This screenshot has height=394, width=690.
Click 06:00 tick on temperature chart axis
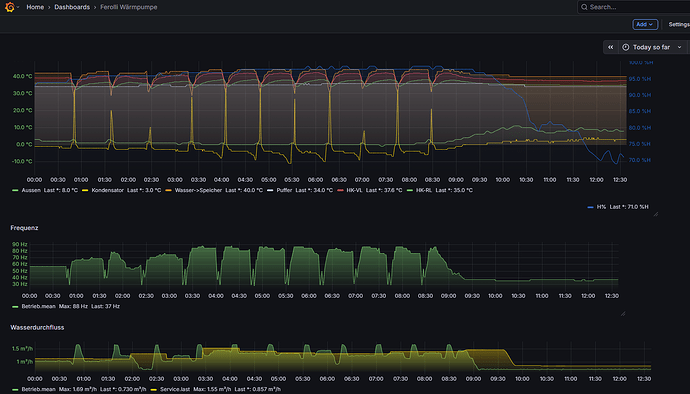point(315,180)
